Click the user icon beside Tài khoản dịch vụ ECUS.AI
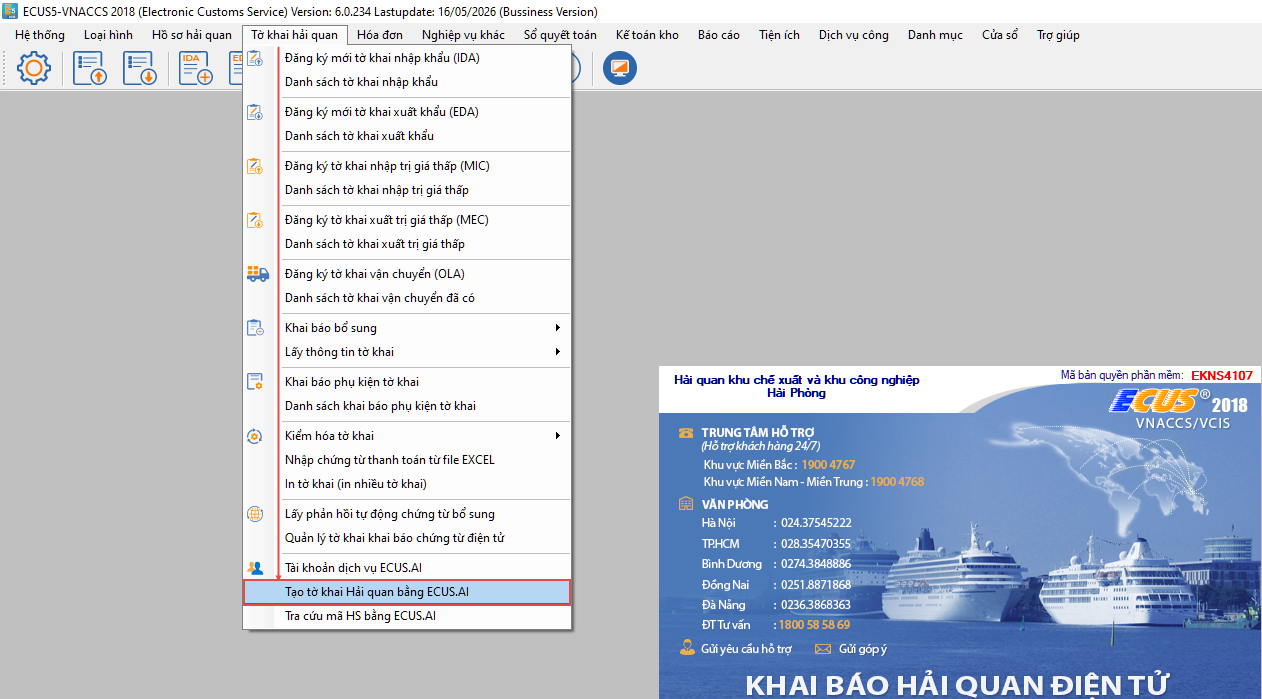The image size is (1262, 699). coord(256,568)
